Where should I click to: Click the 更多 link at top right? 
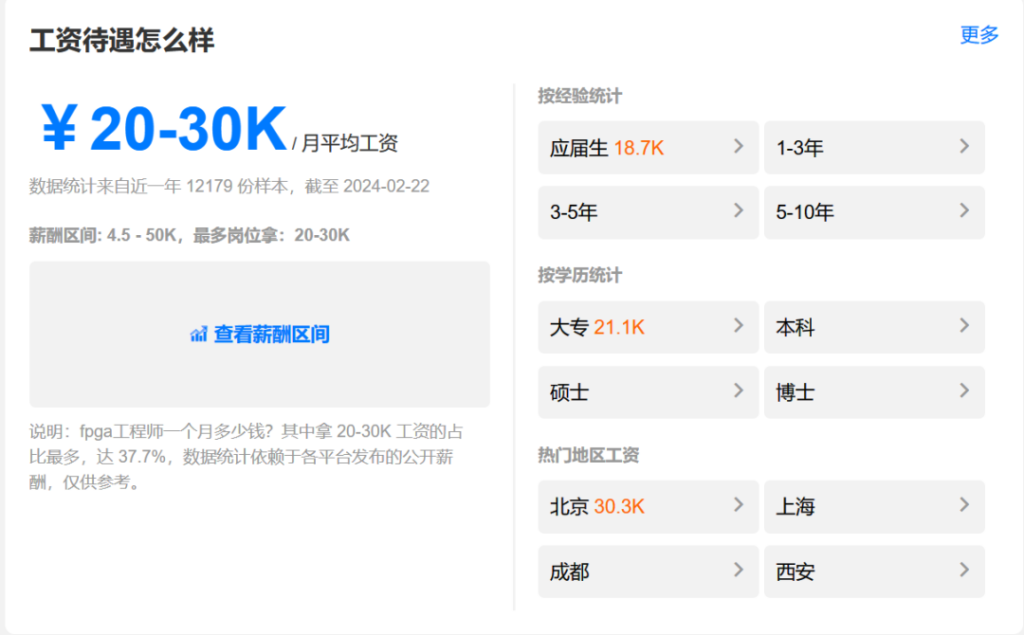point(979,35)
